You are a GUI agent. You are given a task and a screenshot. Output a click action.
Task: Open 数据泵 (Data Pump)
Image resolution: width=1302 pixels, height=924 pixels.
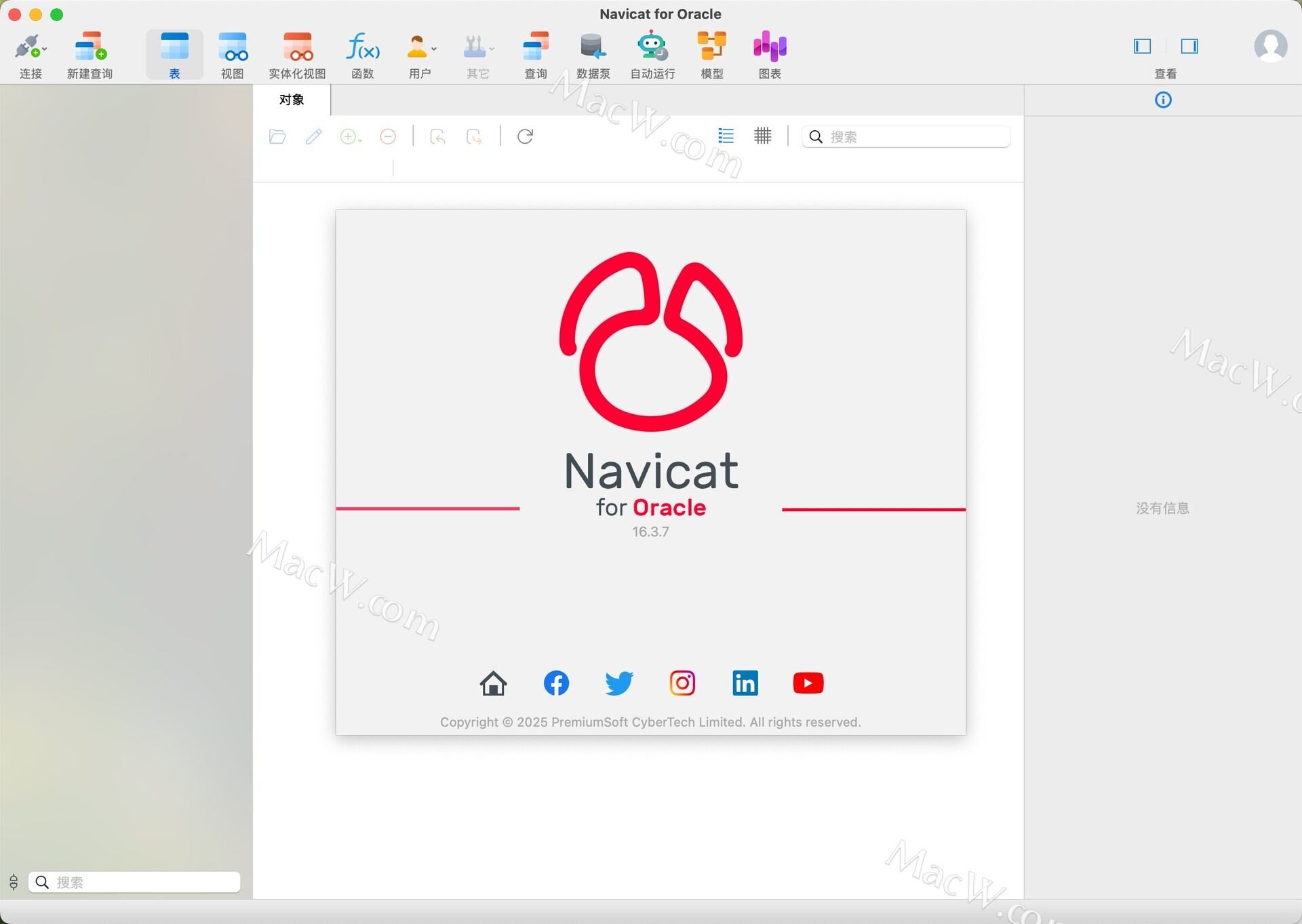click(x=593, y=55)
